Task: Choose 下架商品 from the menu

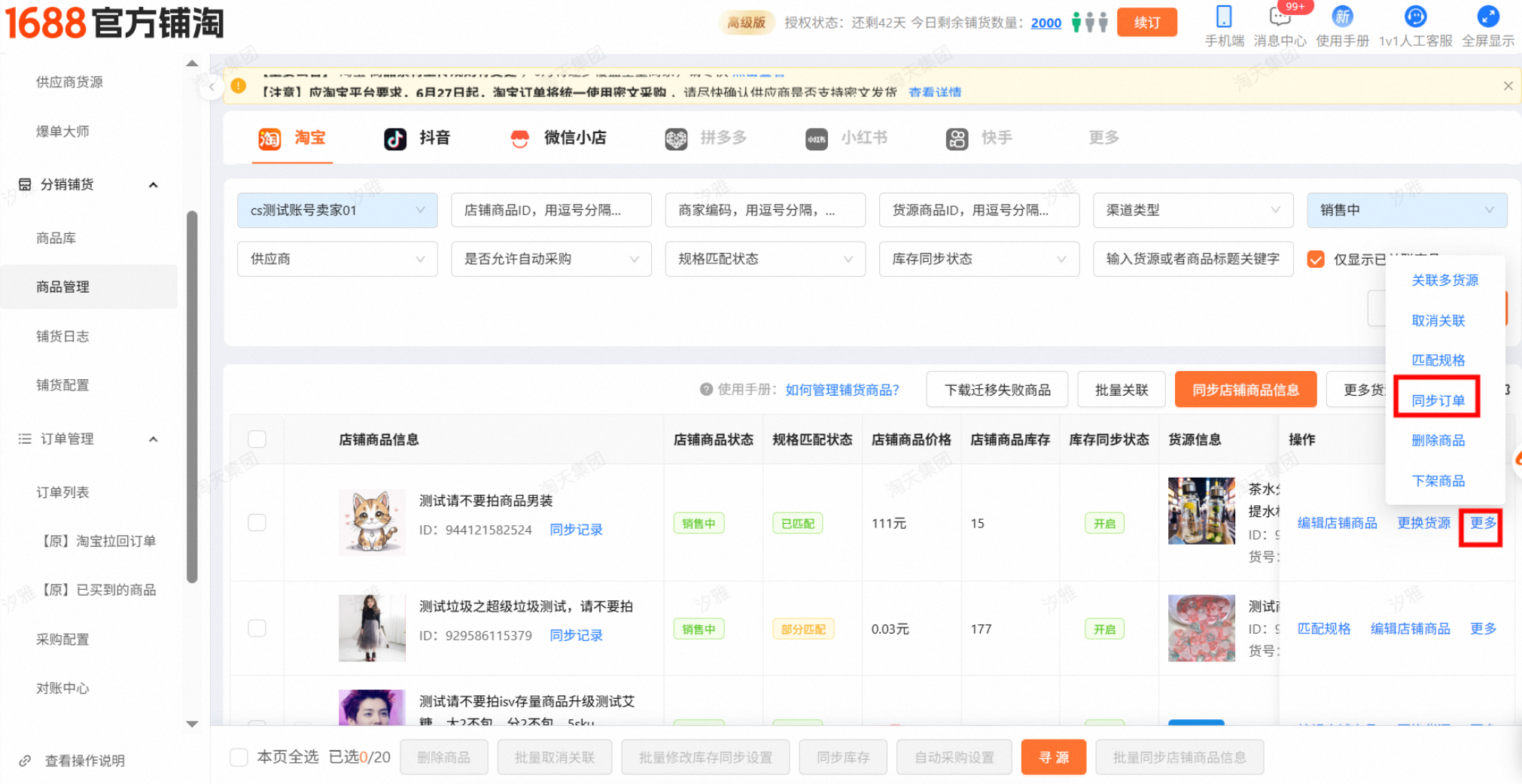Action: tap(1438, 481)
